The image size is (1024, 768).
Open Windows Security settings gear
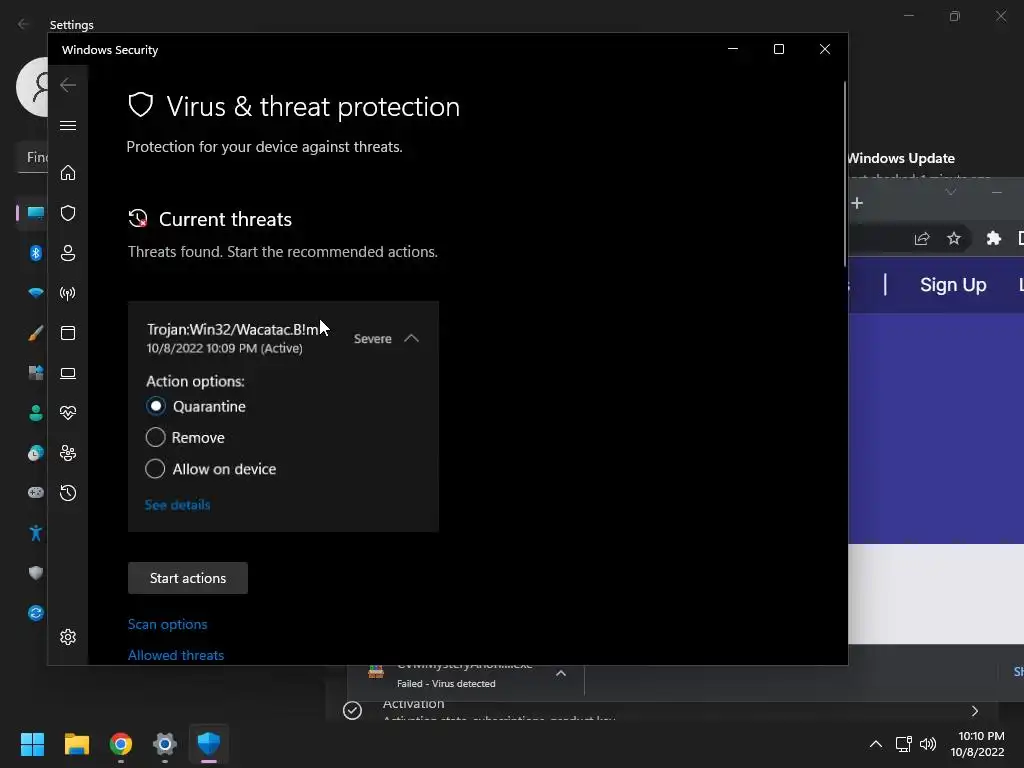68,637
